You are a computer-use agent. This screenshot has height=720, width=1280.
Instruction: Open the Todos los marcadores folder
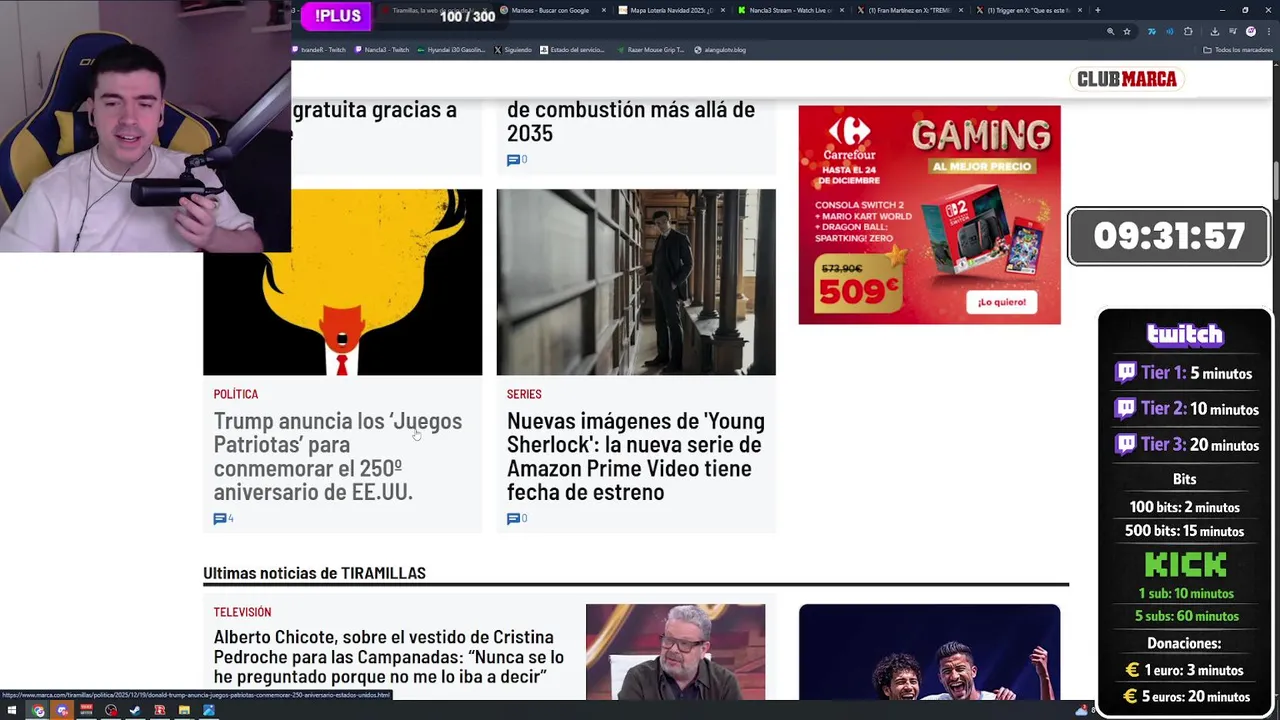point(1238,49)
